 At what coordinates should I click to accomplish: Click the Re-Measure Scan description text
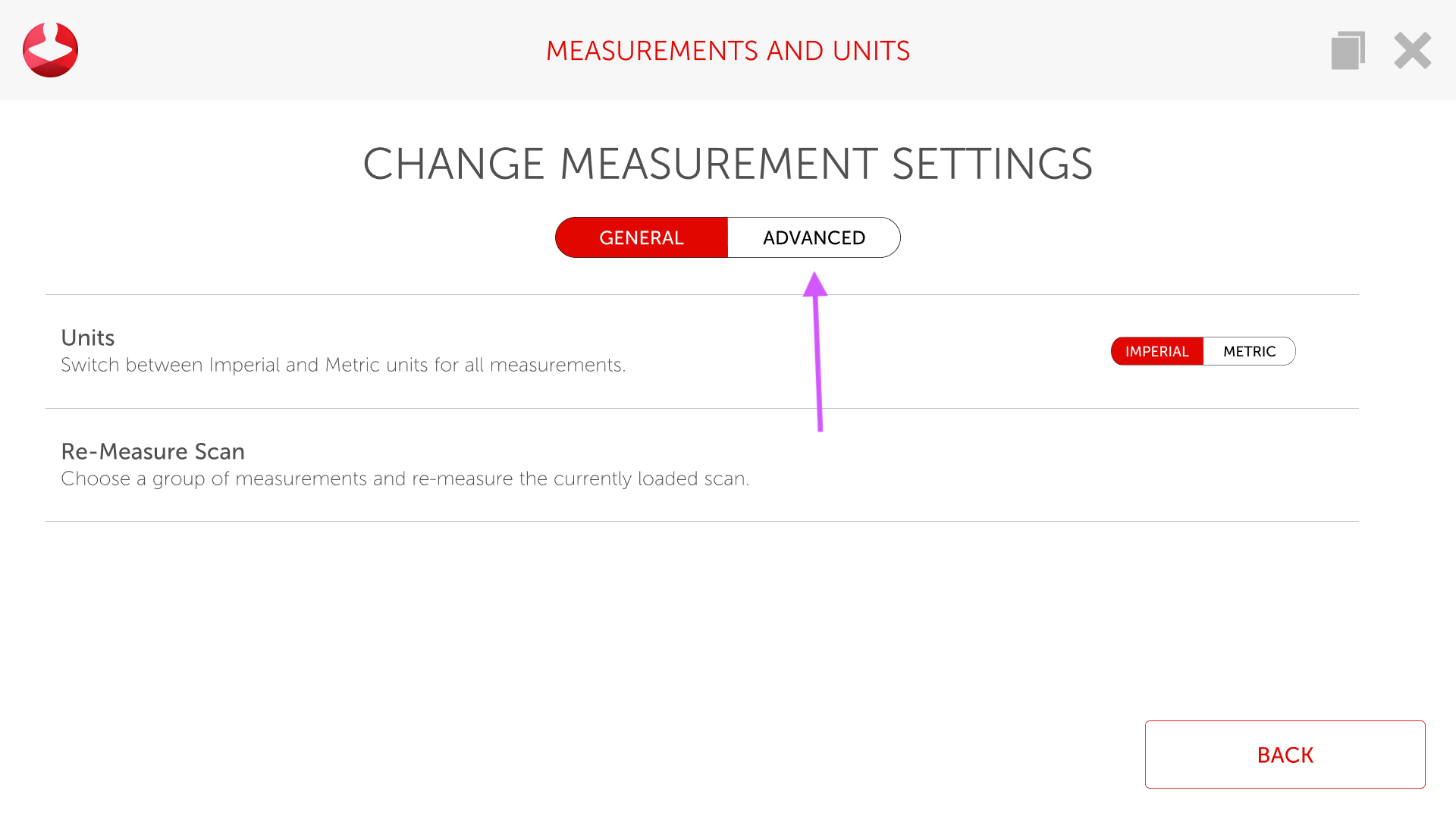pyautogui.click(x=405, y=479)
